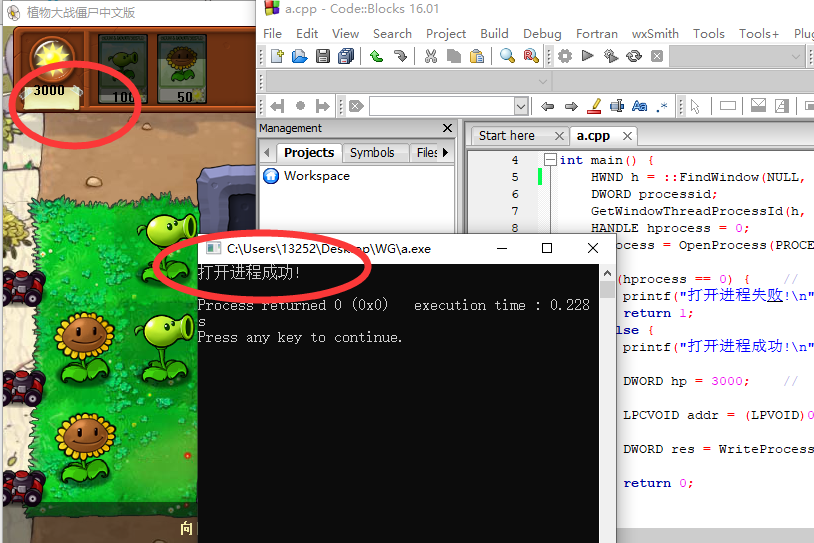The image size is (814, 543).
Task: Click the Rebuild cycling arrows icon
Action: 634,56
